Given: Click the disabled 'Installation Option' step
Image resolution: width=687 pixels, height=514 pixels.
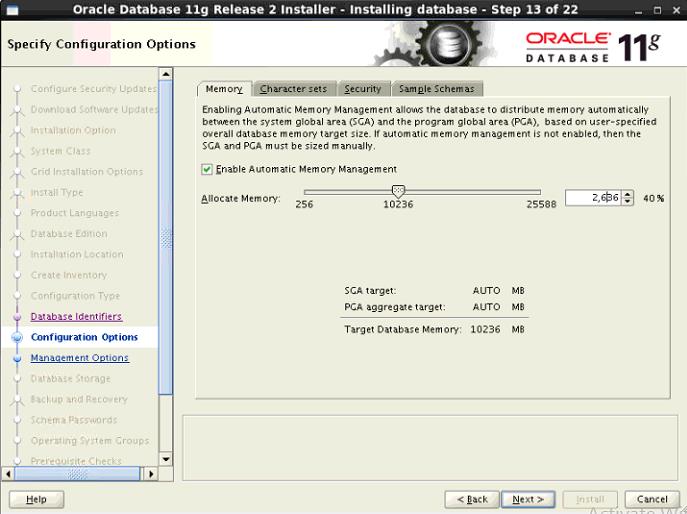Looking at the screenshot, I should point(73,130).
